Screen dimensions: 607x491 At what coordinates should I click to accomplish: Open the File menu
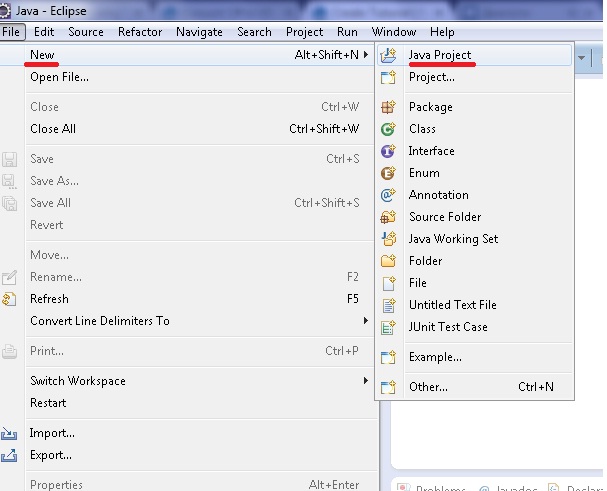[x=11, y=32]
